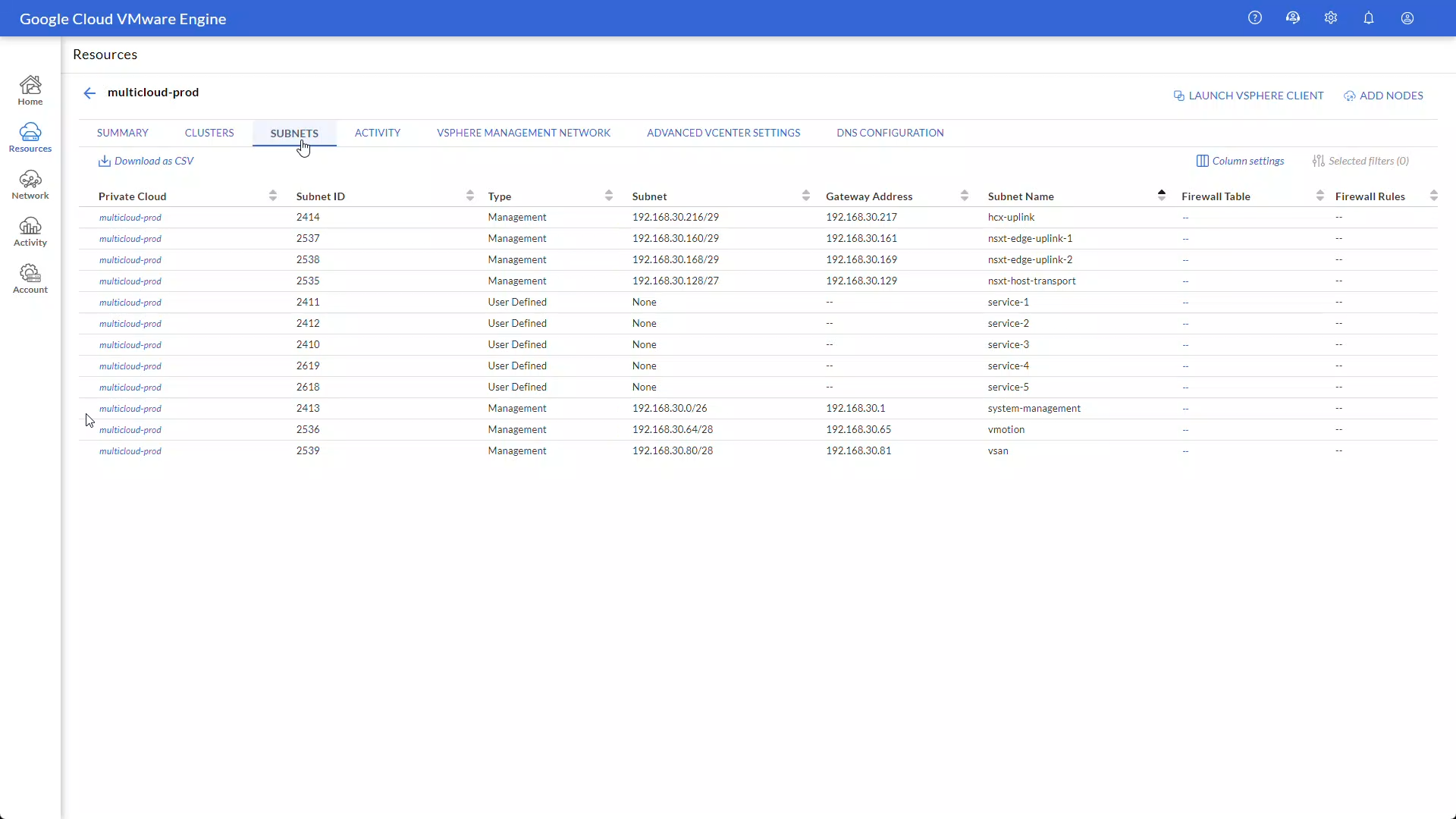The width and height of the screenshot is (1456, 819).
Task: Click subnet ID 2618
Action: [308, 387]
